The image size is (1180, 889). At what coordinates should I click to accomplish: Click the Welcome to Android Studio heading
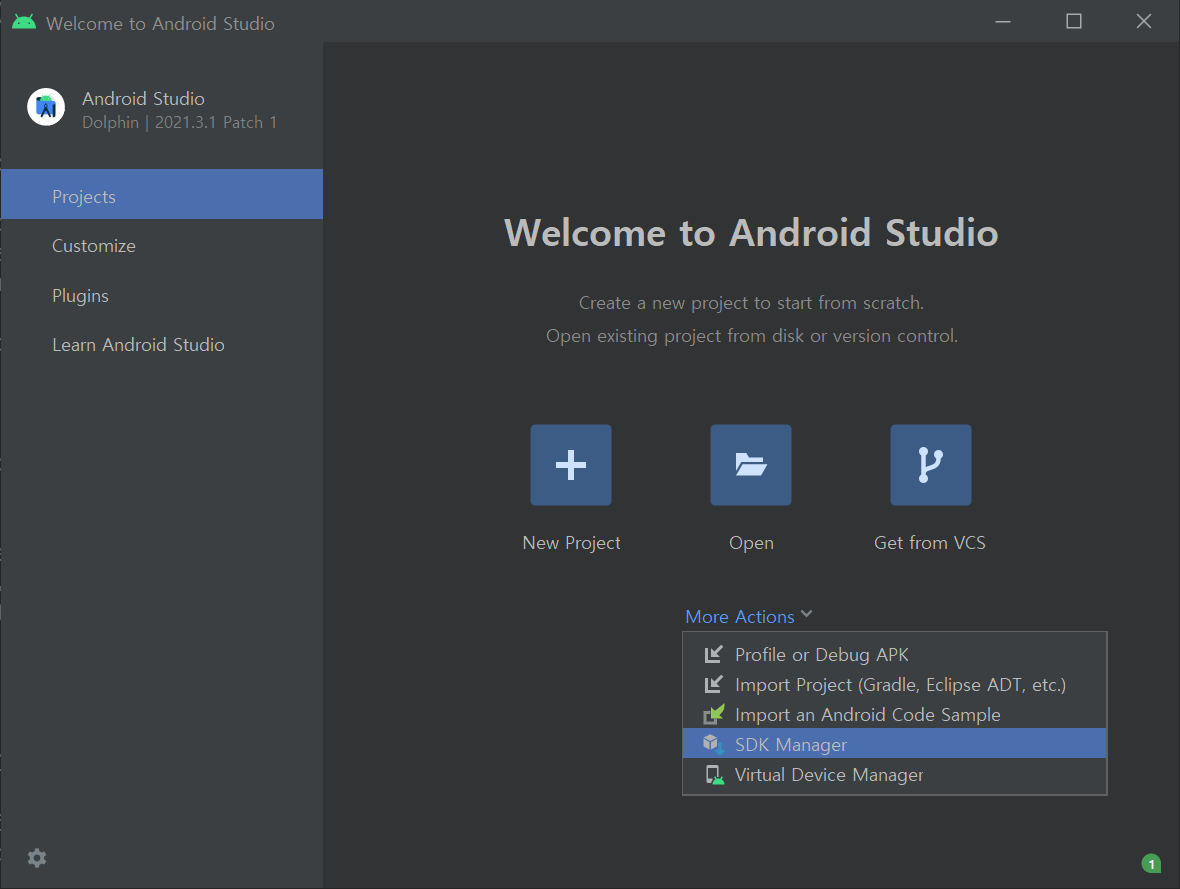coord(751,233)
